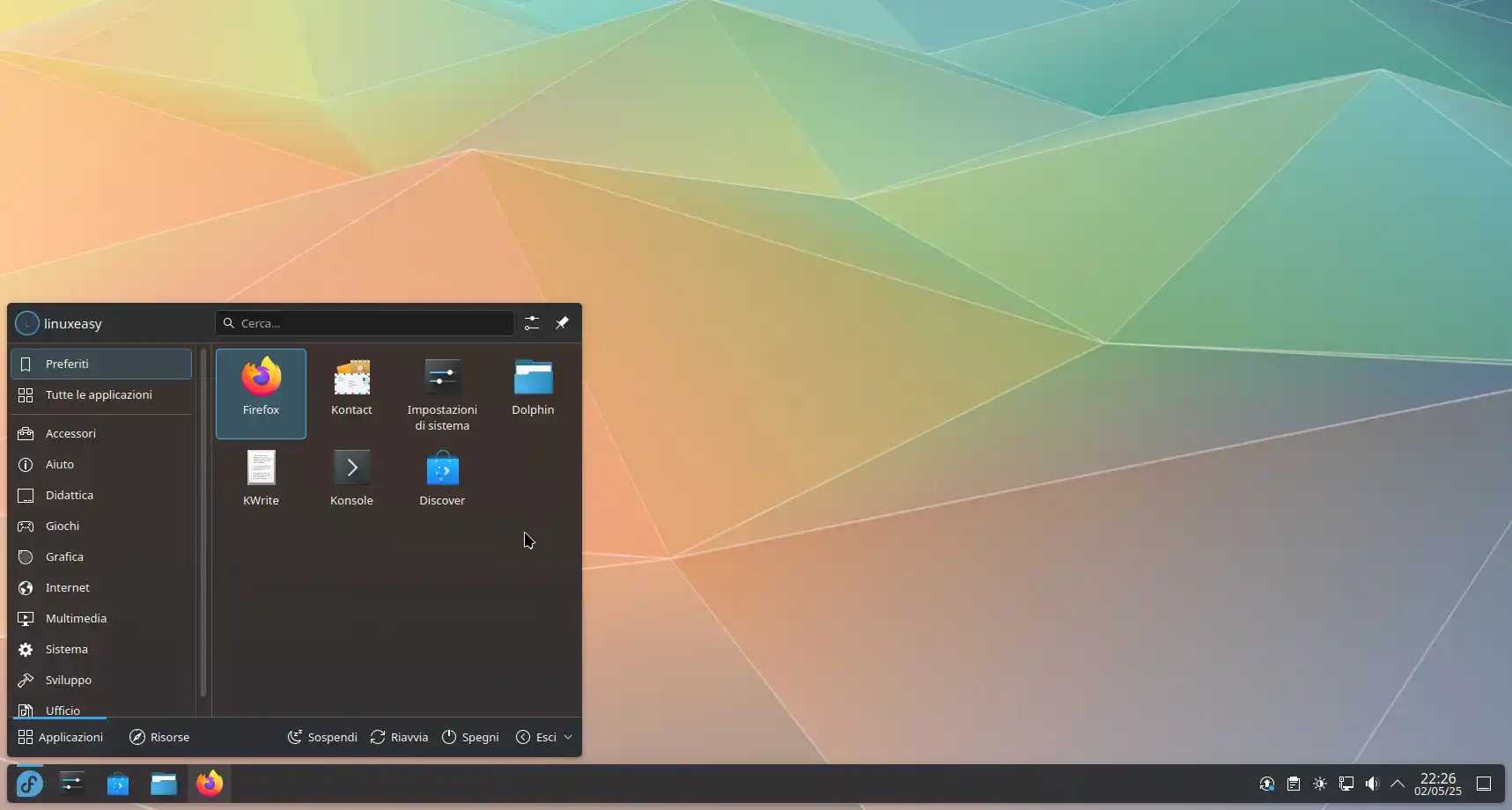Open Impostazioni di sistema
Viewport: 1512px width, 810px height.
pos(441,393)
